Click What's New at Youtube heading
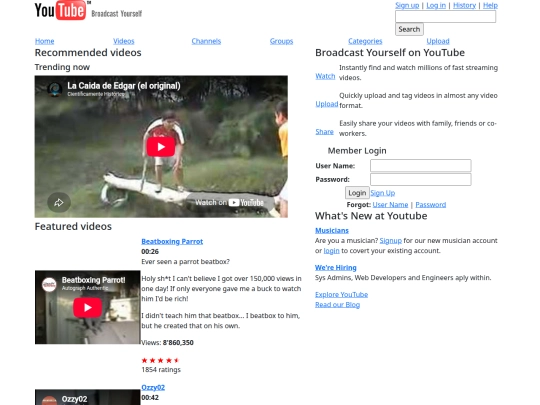This screenshot has width=540, height=405. click(x=371, y=216)
